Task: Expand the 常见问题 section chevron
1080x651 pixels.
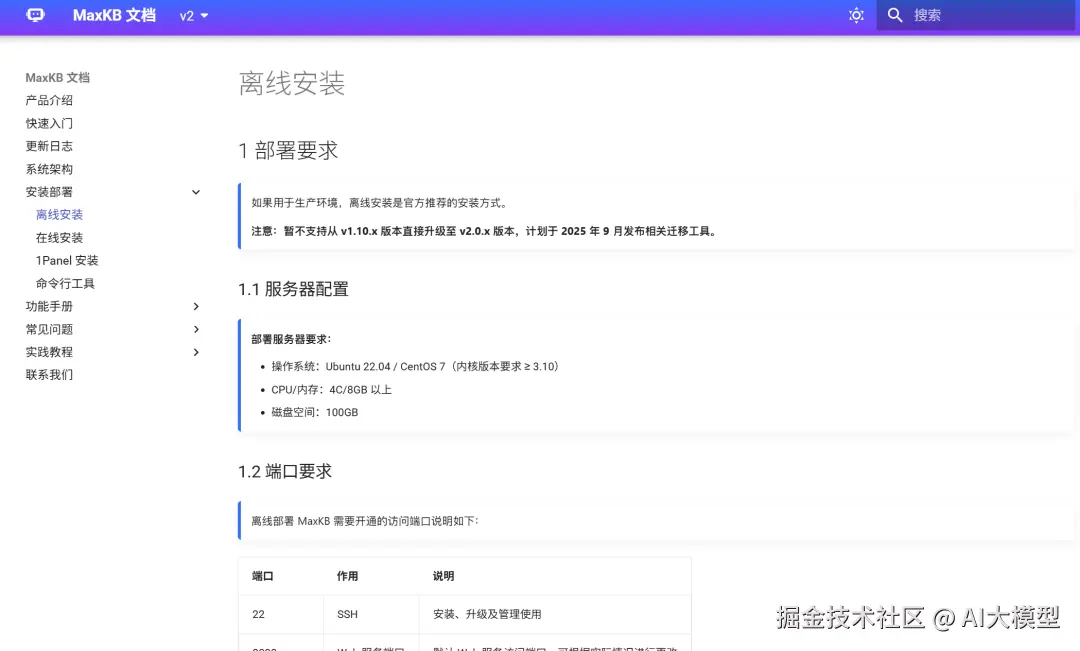Action: coord(196,329)
